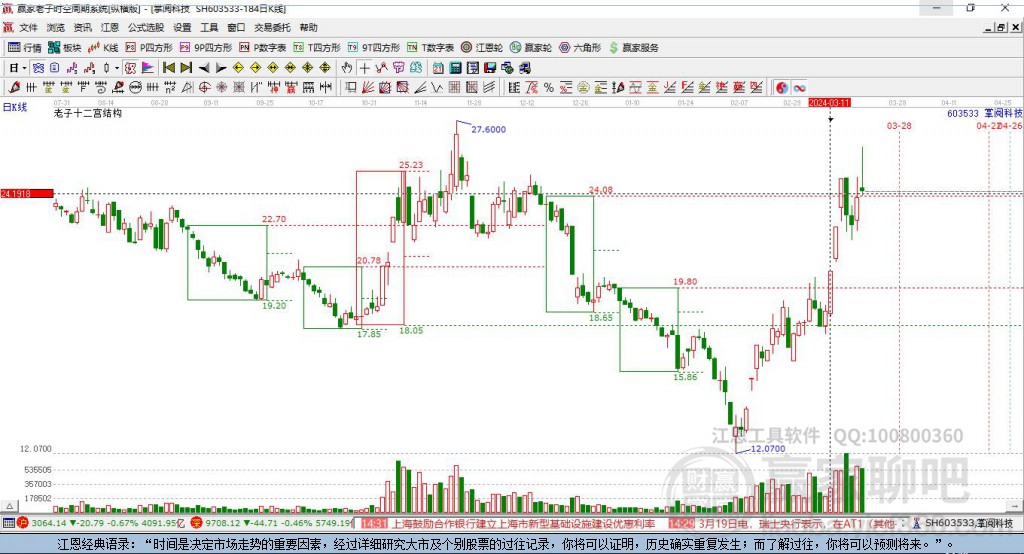Open the 公式选股 menu
1024x554 pixels.
(146, 27)
